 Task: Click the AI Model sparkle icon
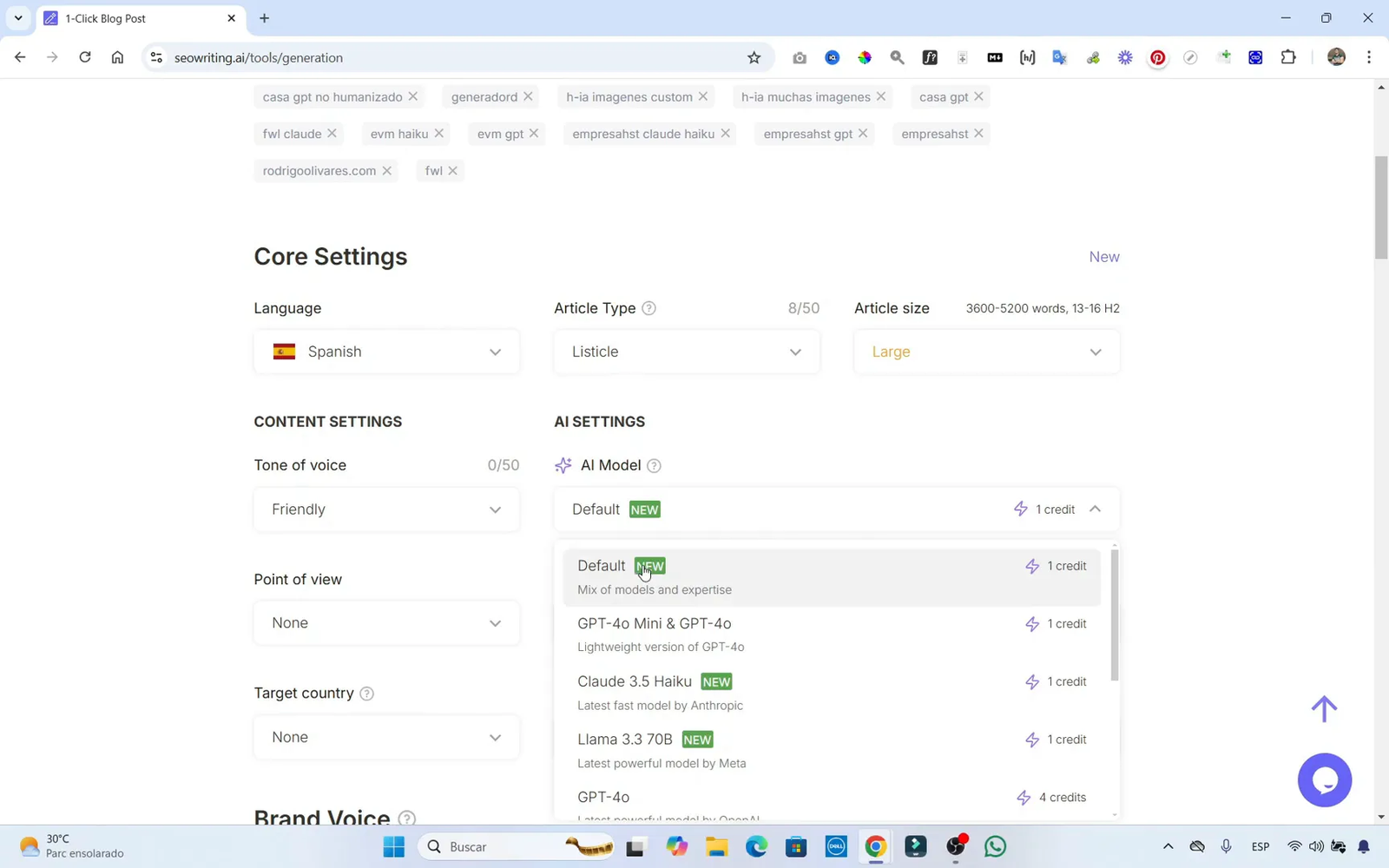[x=564, y=465]
